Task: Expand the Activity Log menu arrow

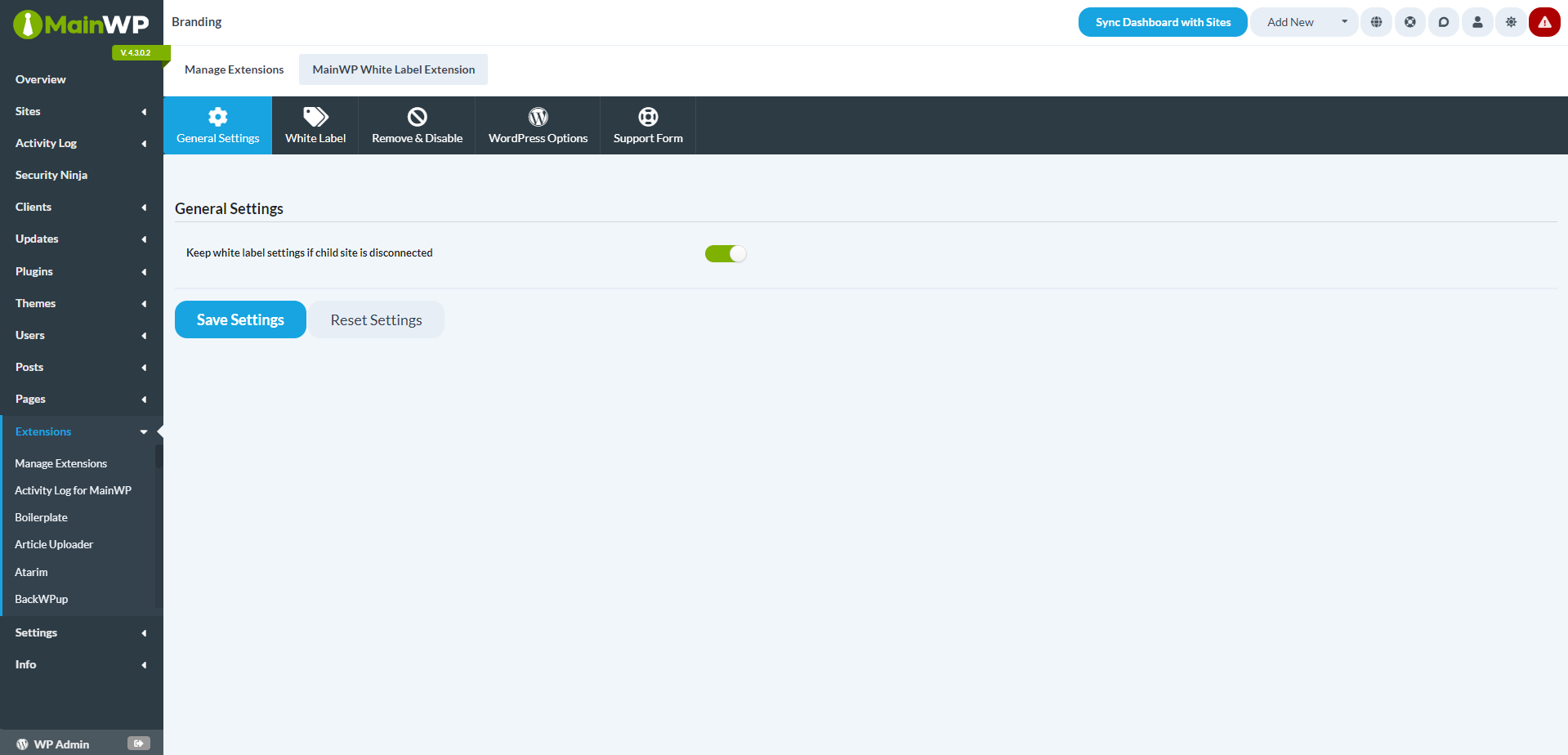Action: tap(144, 144)
